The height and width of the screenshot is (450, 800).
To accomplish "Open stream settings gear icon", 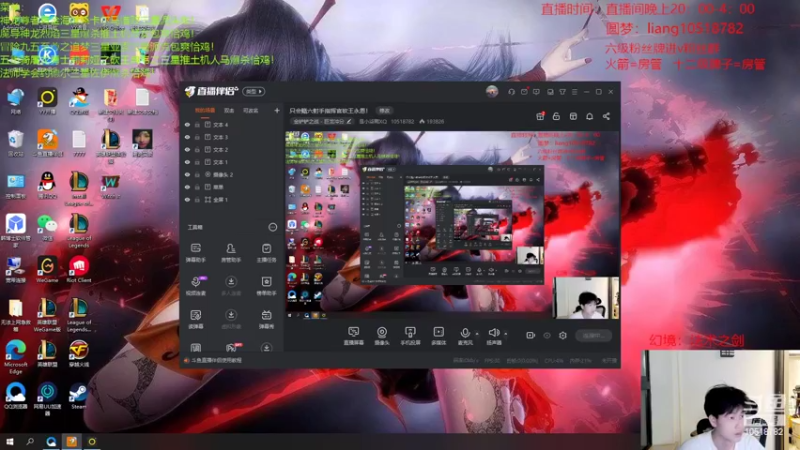I will click(x=563, y=335).
